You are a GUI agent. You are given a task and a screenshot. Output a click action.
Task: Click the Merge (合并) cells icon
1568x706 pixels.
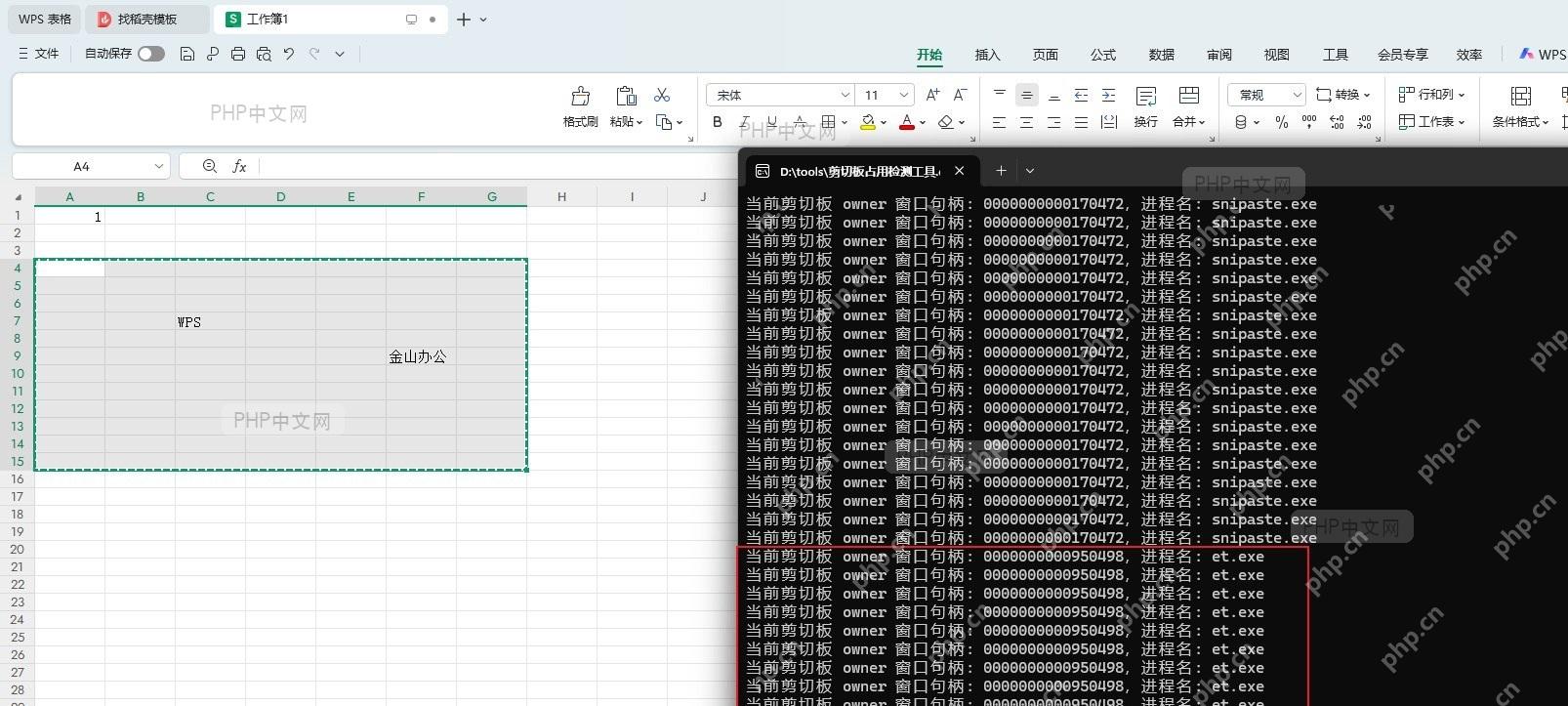click(x=1188, y=96)
